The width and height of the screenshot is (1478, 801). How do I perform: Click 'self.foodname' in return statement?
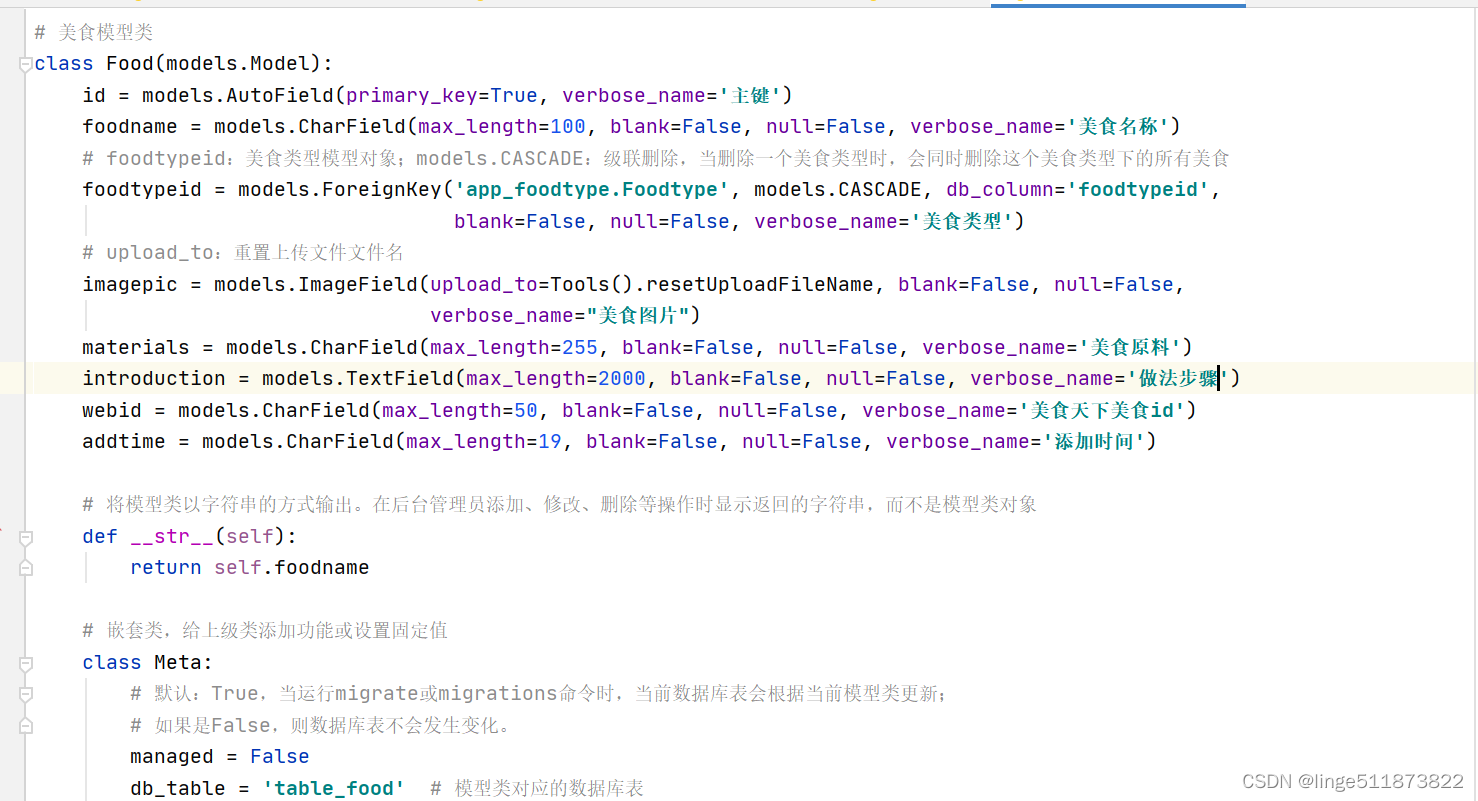coord(292,568)
